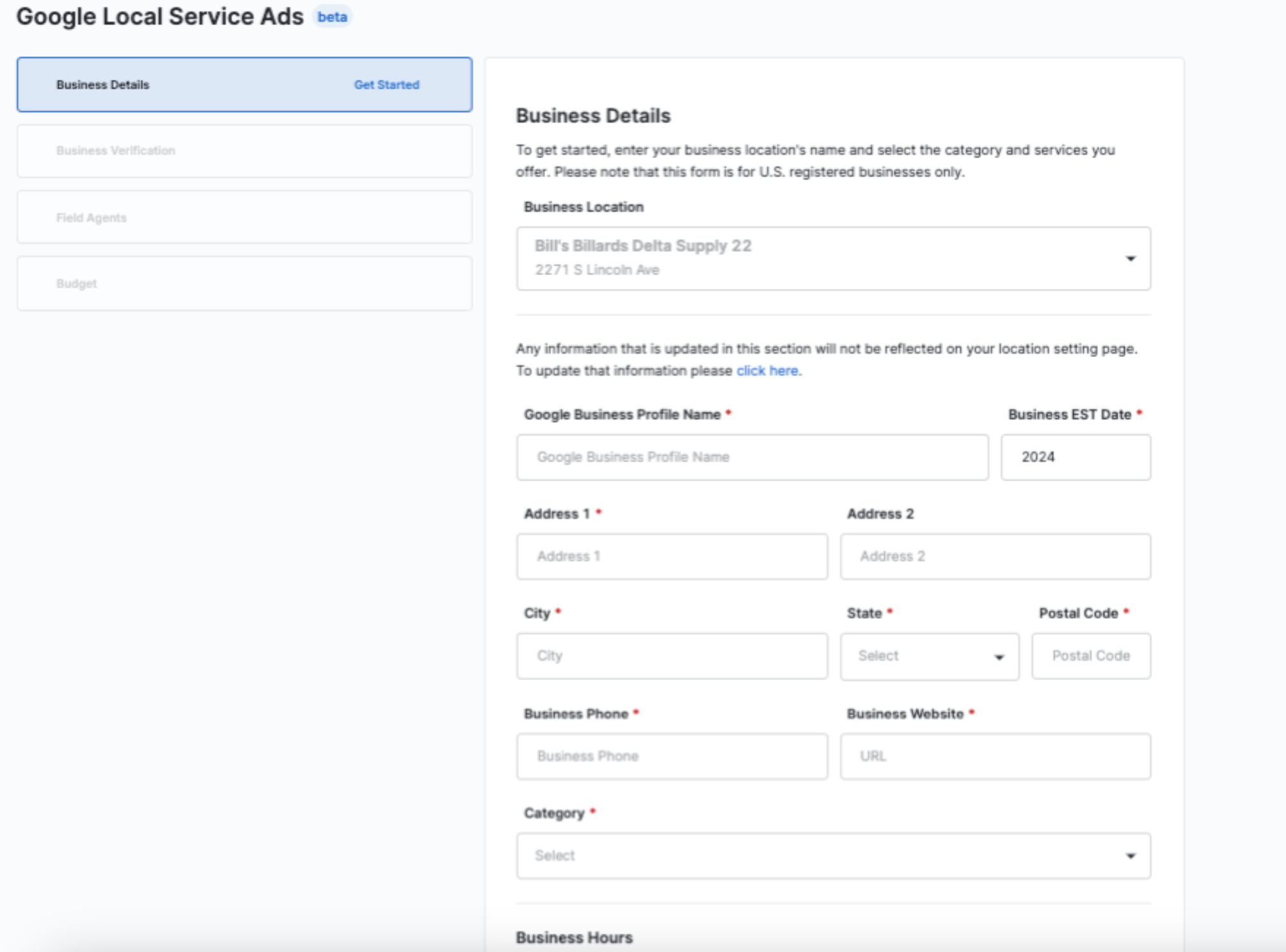Focus the Google Business Profile Name field
Screen dimensions: 1286x952
click(752, 457)
